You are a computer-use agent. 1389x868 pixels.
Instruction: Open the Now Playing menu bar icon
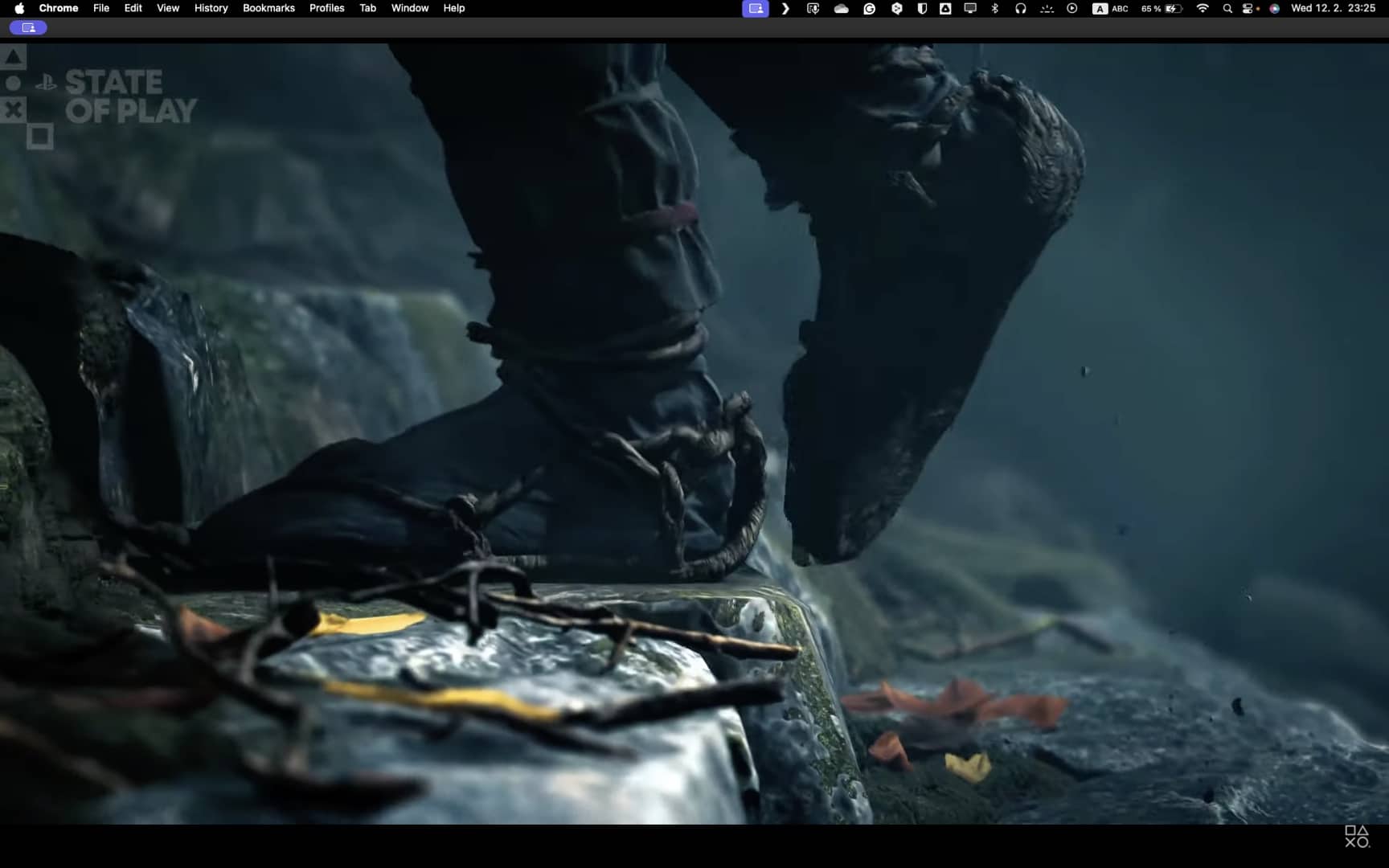point(1072,8)
